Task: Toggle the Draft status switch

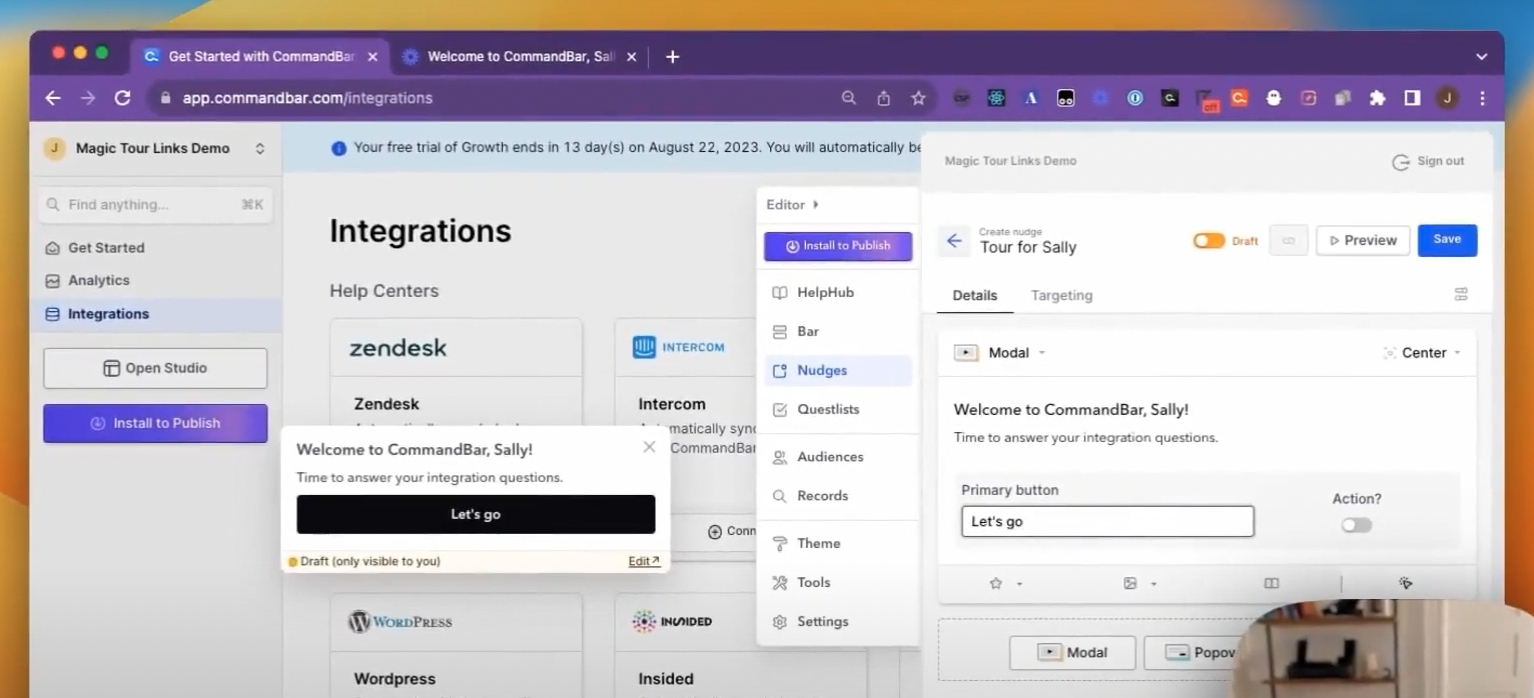Action: point(1209,241)
